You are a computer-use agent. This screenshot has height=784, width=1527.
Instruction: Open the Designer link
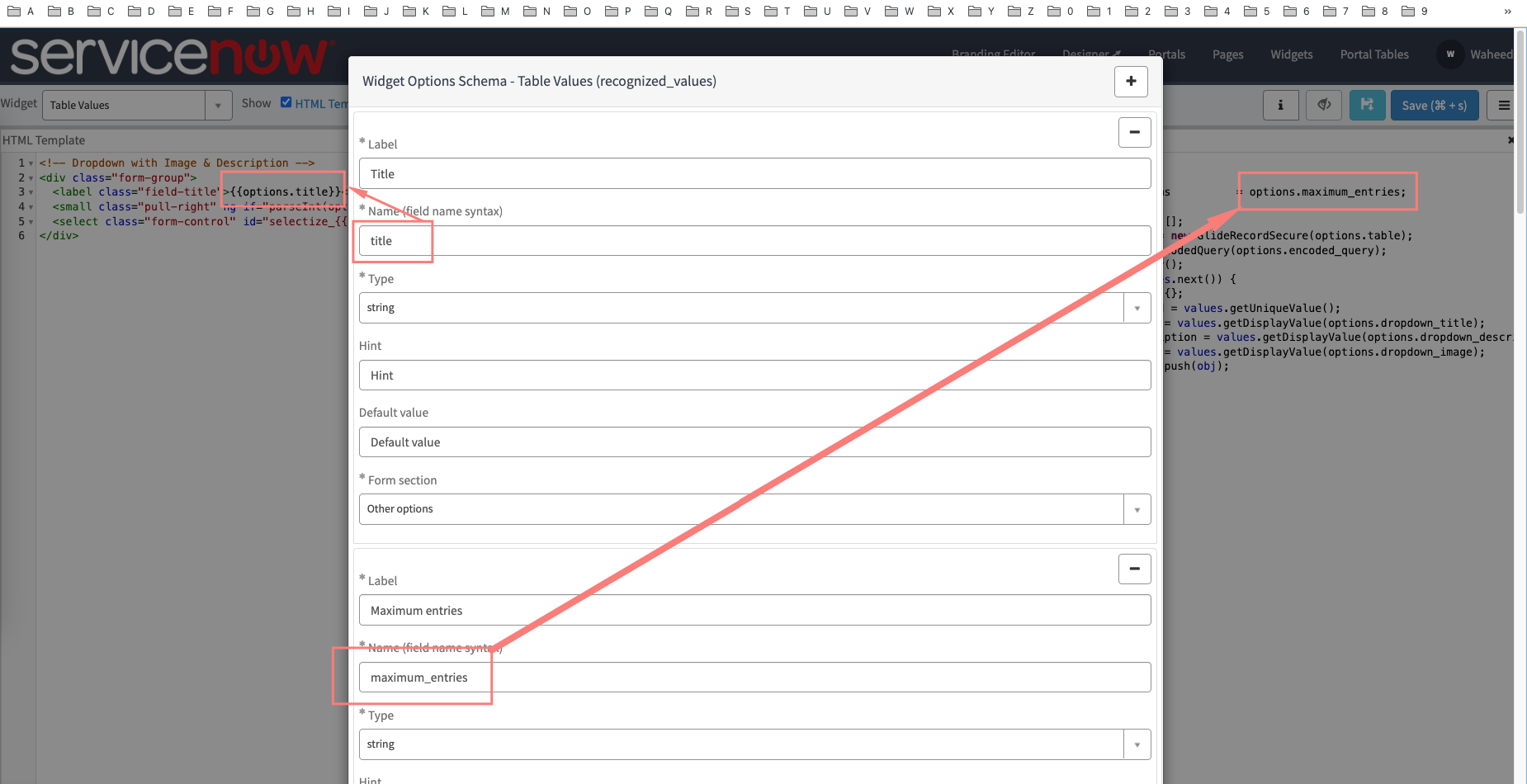(x=1085, y=54)
